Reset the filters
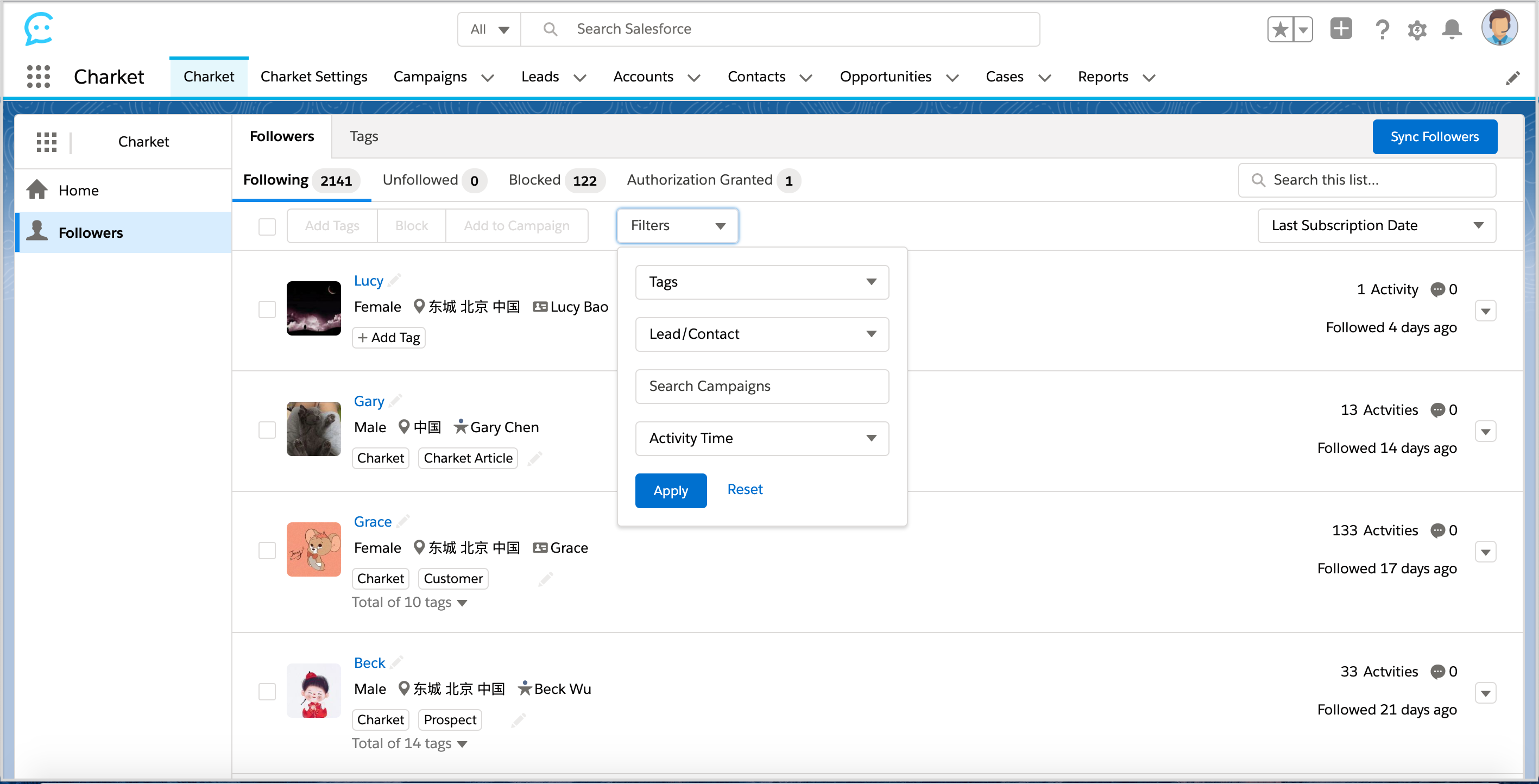This screenshot has width=1539, height=784. pos(745,490)
